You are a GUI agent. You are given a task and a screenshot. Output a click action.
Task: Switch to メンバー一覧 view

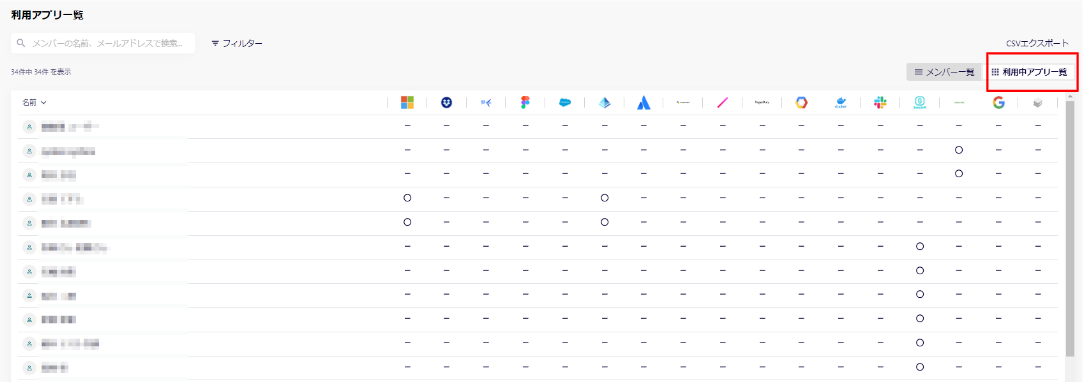[x=944, y=72]
